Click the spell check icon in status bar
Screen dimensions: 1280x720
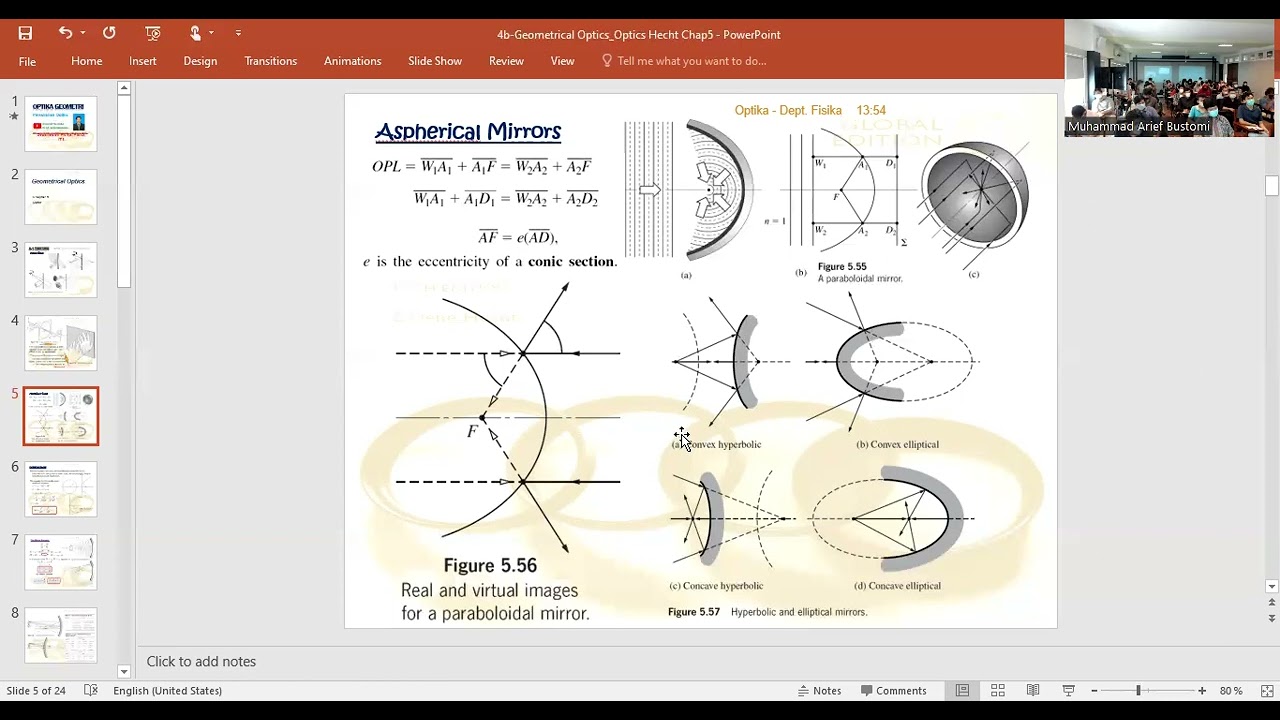(x=91, y=691)
